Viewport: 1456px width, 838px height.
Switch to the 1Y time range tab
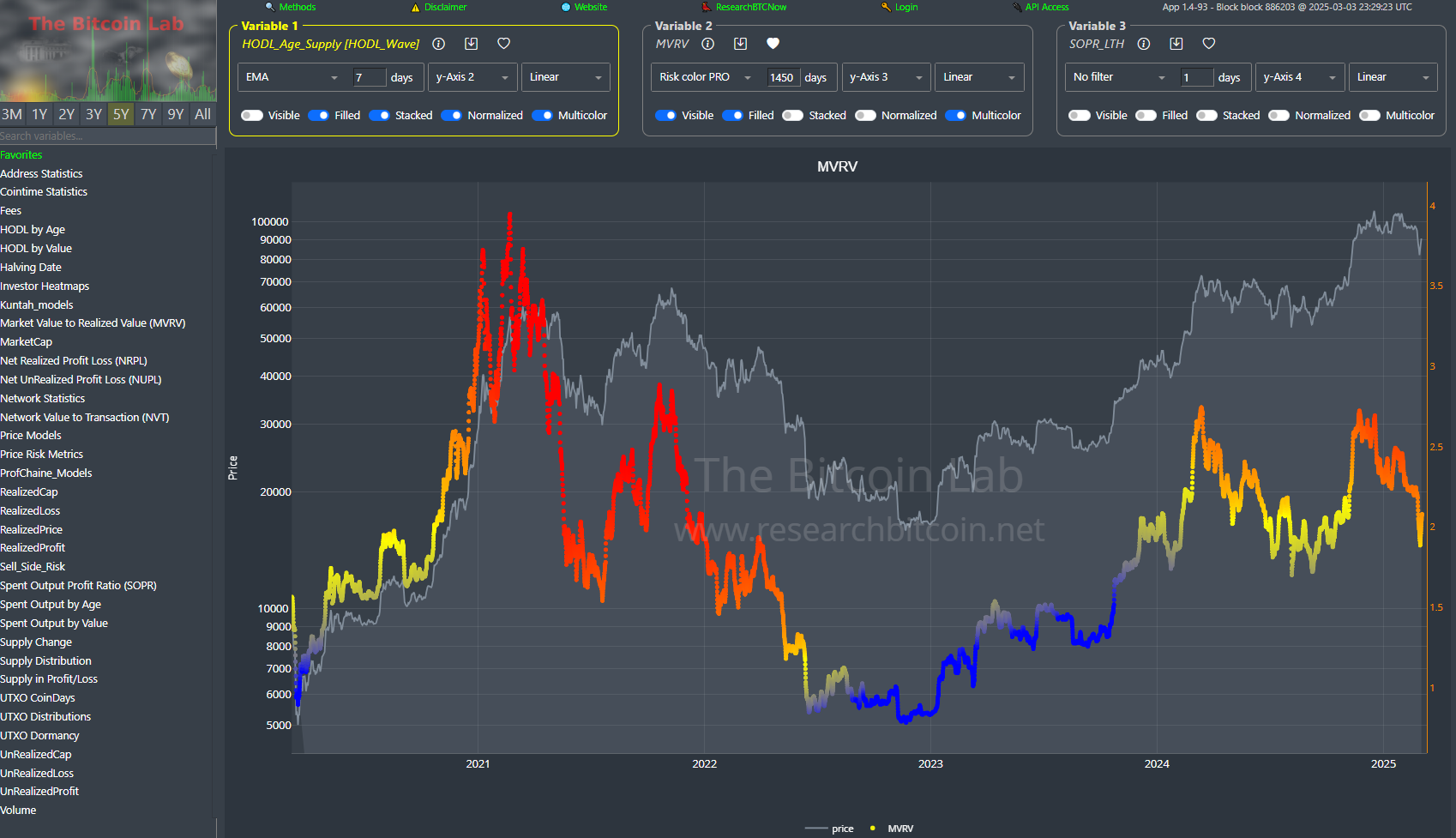coord(39,113)
